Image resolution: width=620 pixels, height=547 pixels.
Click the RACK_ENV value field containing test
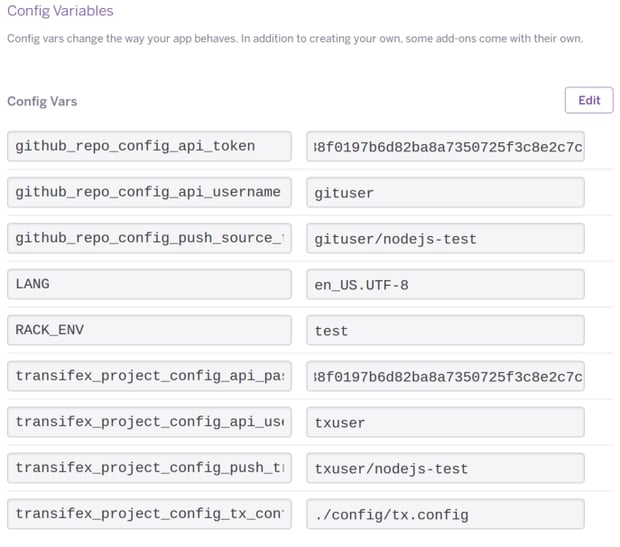click(x=445, y=330)
